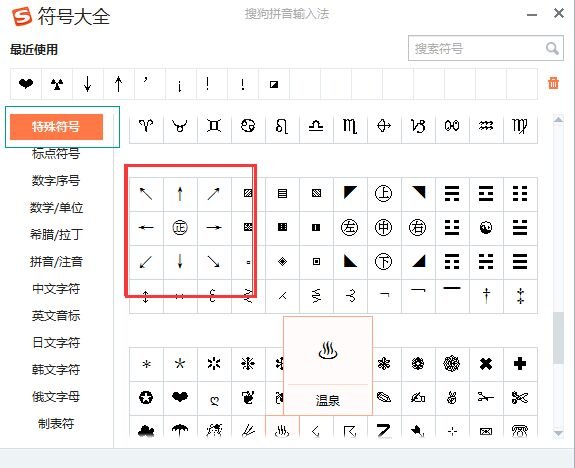Insert the double dagger symbol ‡
Image resolution: width=575 pixels, height=468 pixels.
coord(520,296)
